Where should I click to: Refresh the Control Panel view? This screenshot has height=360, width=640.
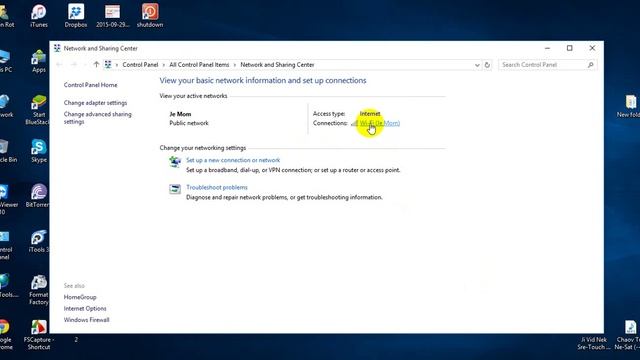tap(487, 65)
